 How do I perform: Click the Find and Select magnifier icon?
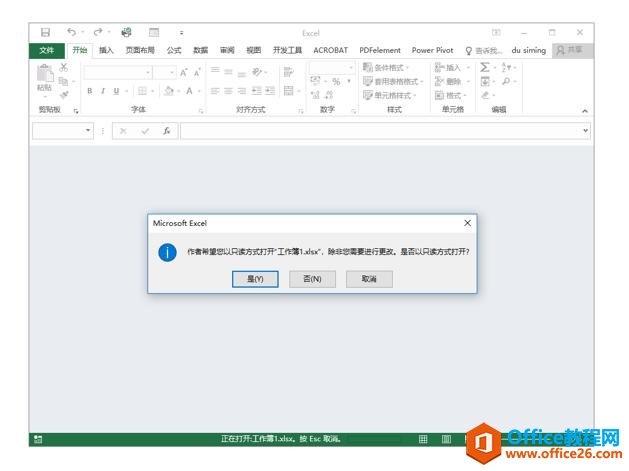506,81
